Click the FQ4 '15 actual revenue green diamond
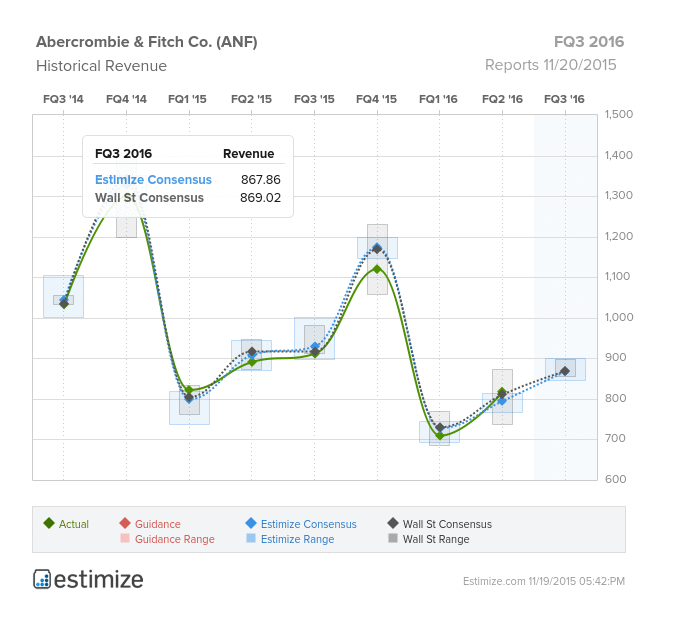 [x=378, y=269]
